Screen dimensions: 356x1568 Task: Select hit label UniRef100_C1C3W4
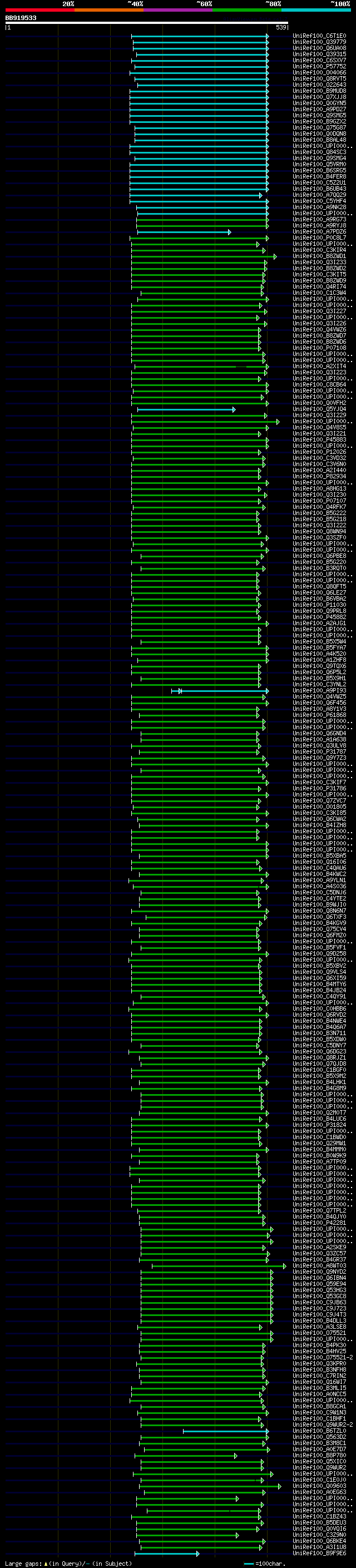pyautogui.click(x=319, y=293)
